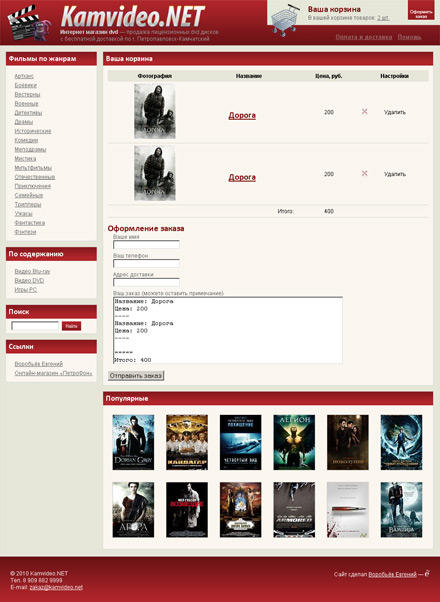Select the Вестерны genre
The height and width of the screenshot is (602, 440).
(x=27, y=94)
